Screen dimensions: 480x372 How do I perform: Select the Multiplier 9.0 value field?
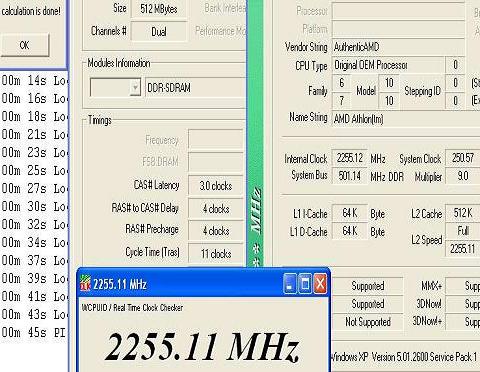pyautogui.click(x=463, y=176)
